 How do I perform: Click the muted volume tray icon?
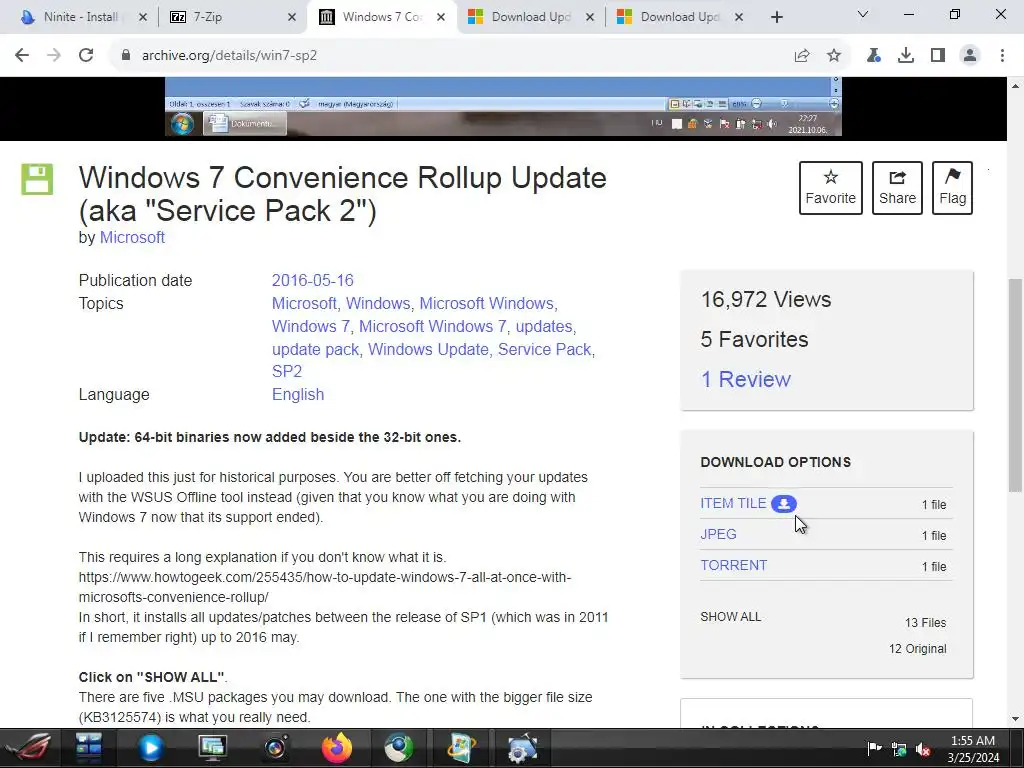click(923, 749)
